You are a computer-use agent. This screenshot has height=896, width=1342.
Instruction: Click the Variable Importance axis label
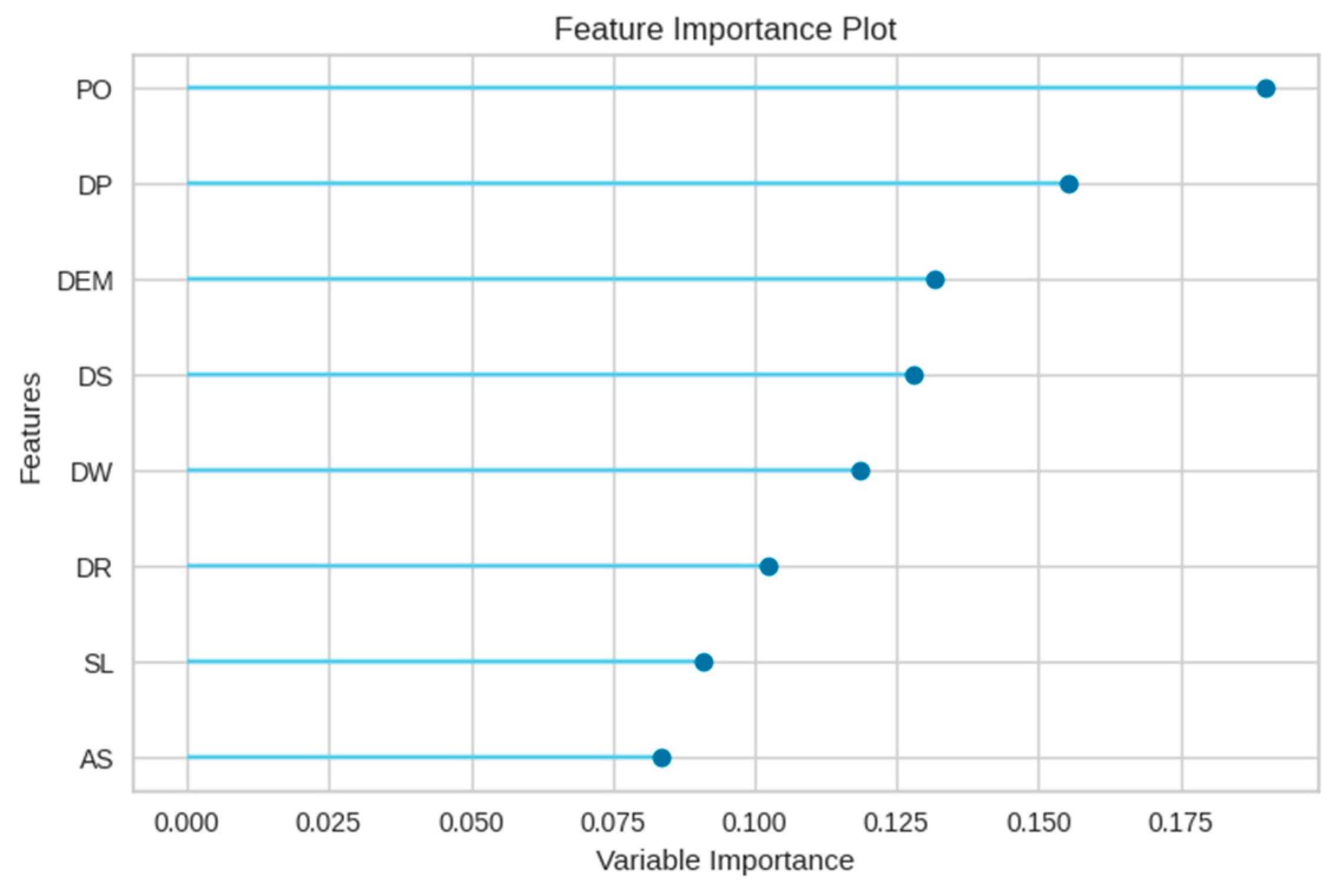[x=725, y=861]
